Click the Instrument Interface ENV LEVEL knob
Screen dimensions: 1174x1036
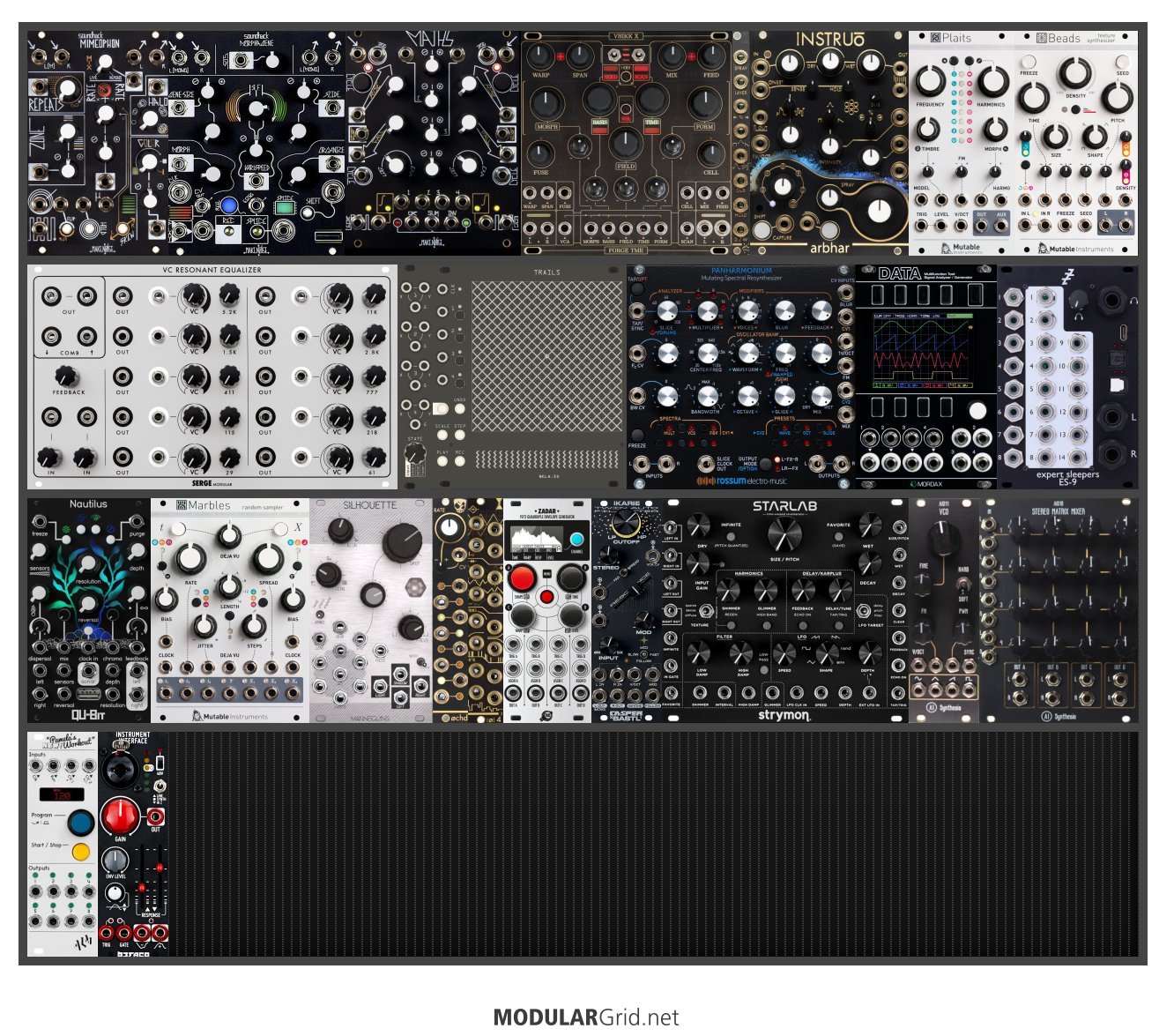point(115,859)
